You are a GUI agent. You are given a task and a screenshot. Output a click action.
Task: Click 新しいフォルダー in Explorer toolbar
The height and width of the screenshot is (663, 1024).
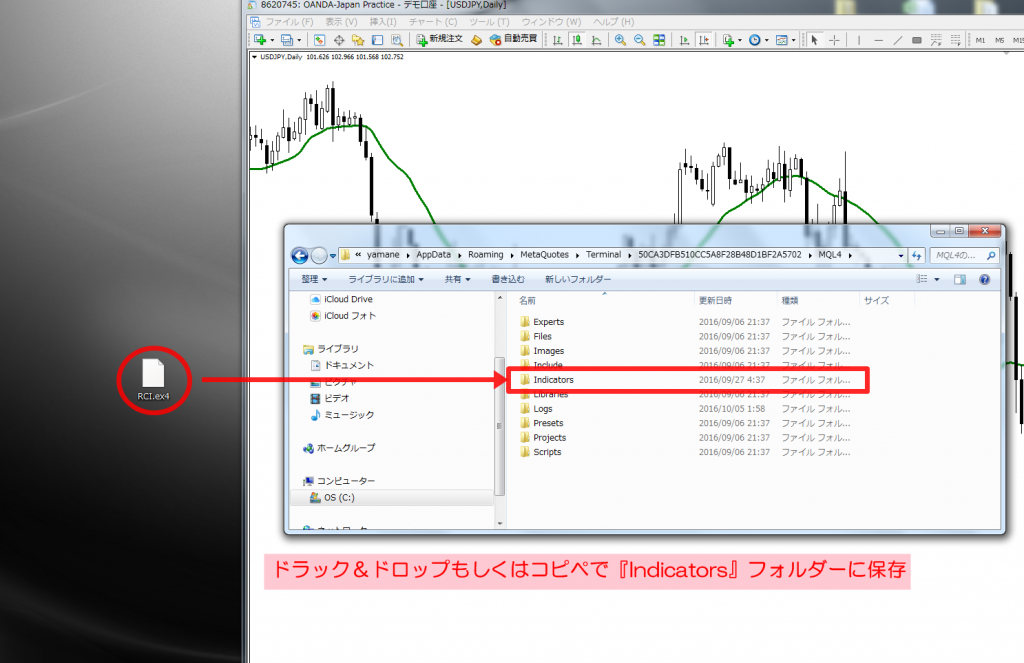(x=578, y=280)
